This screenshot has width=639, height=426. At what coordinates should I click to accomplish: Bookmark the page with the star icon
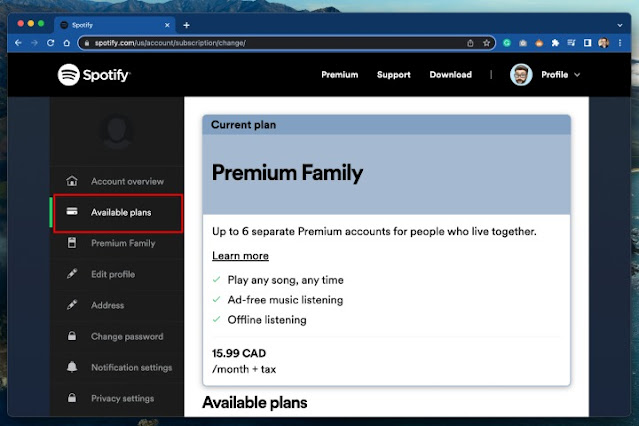coord(486,43)
